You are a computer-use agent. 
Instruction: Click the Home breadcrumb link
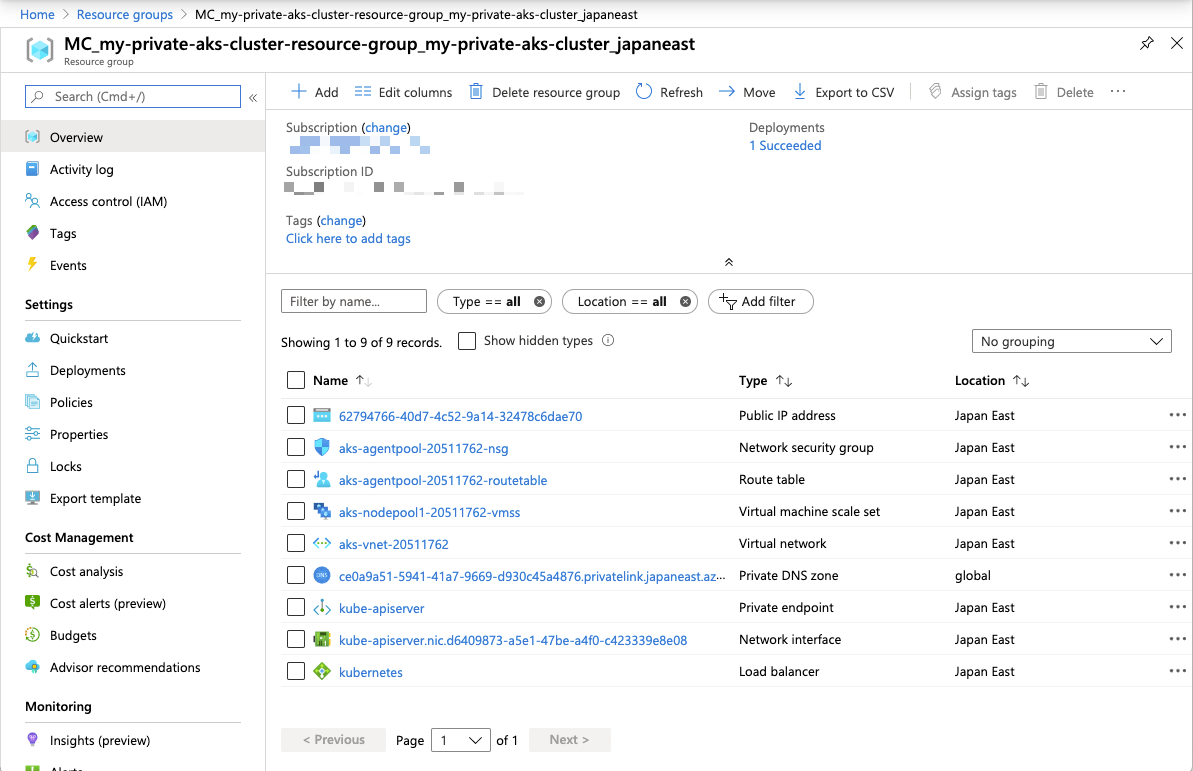[37, 14]
